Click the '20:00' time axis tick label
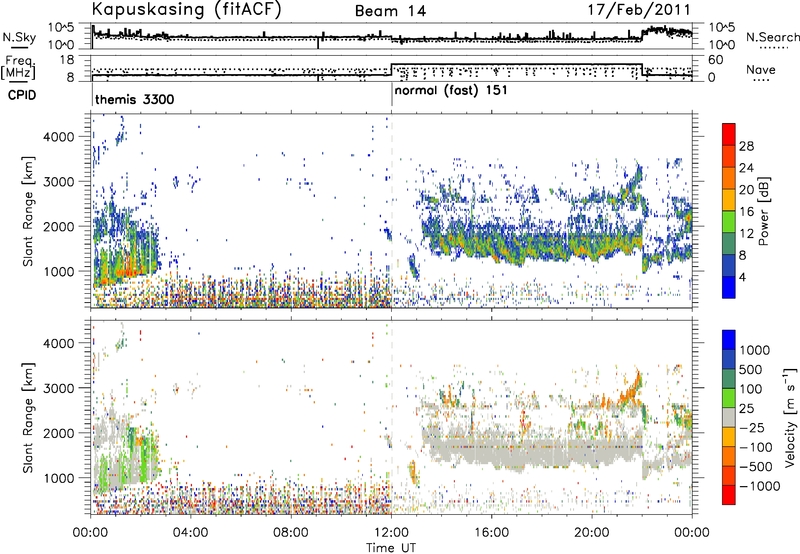This screenshot has width=800, height=554. [x=592, y=533]
